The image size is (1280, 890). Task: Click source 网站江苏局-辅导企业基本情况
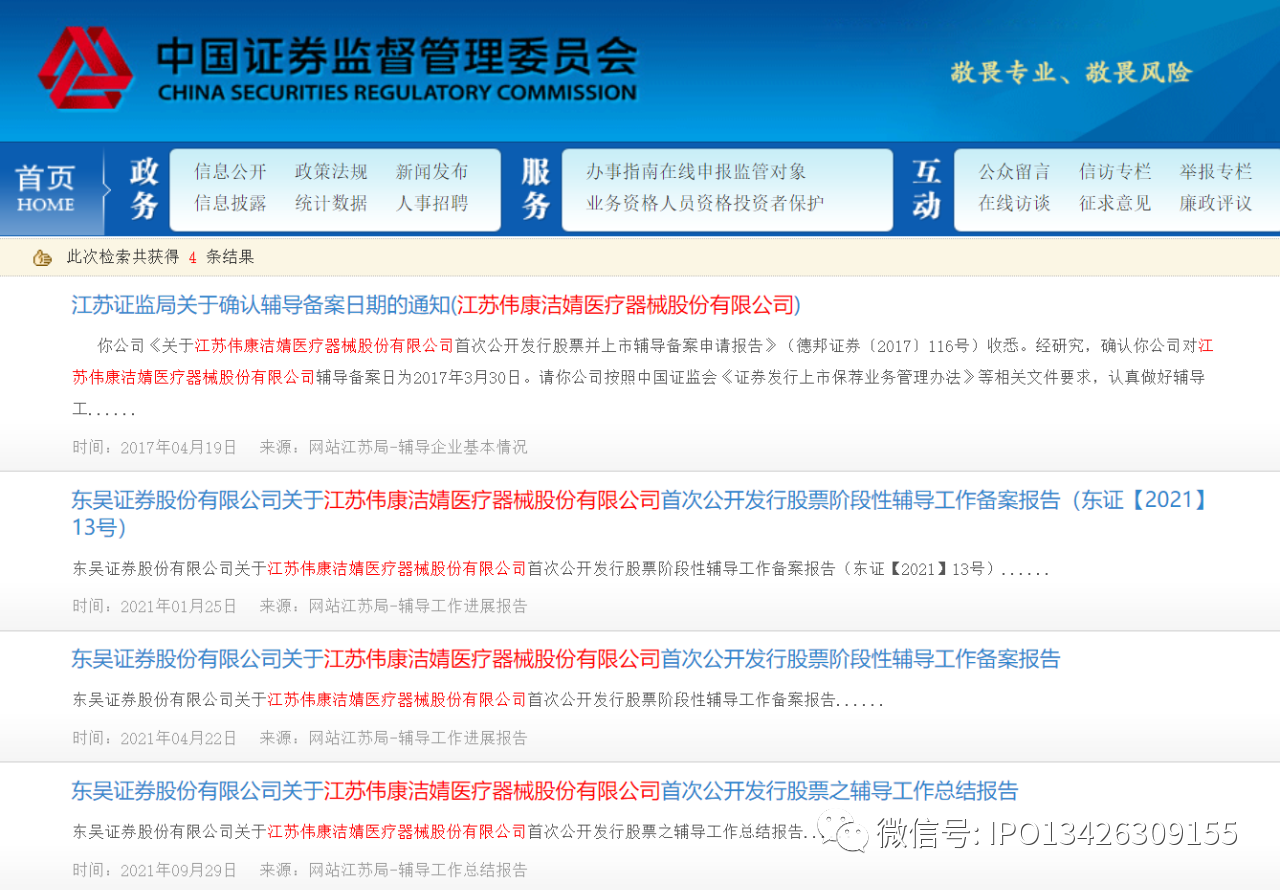(418, 447)
